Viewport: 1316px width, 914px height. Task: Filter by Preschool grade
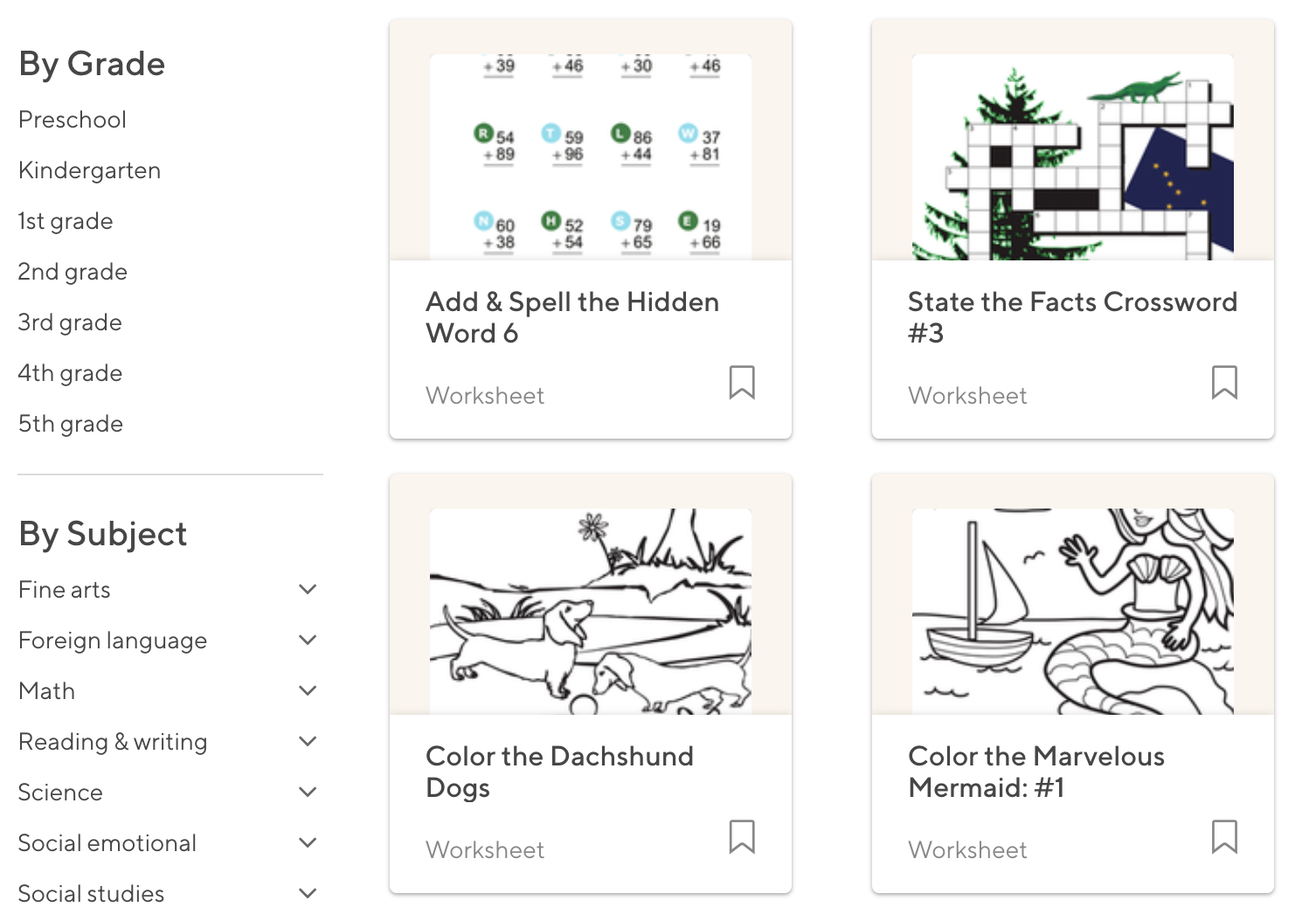pyautogui.click(x=73, y=120)
